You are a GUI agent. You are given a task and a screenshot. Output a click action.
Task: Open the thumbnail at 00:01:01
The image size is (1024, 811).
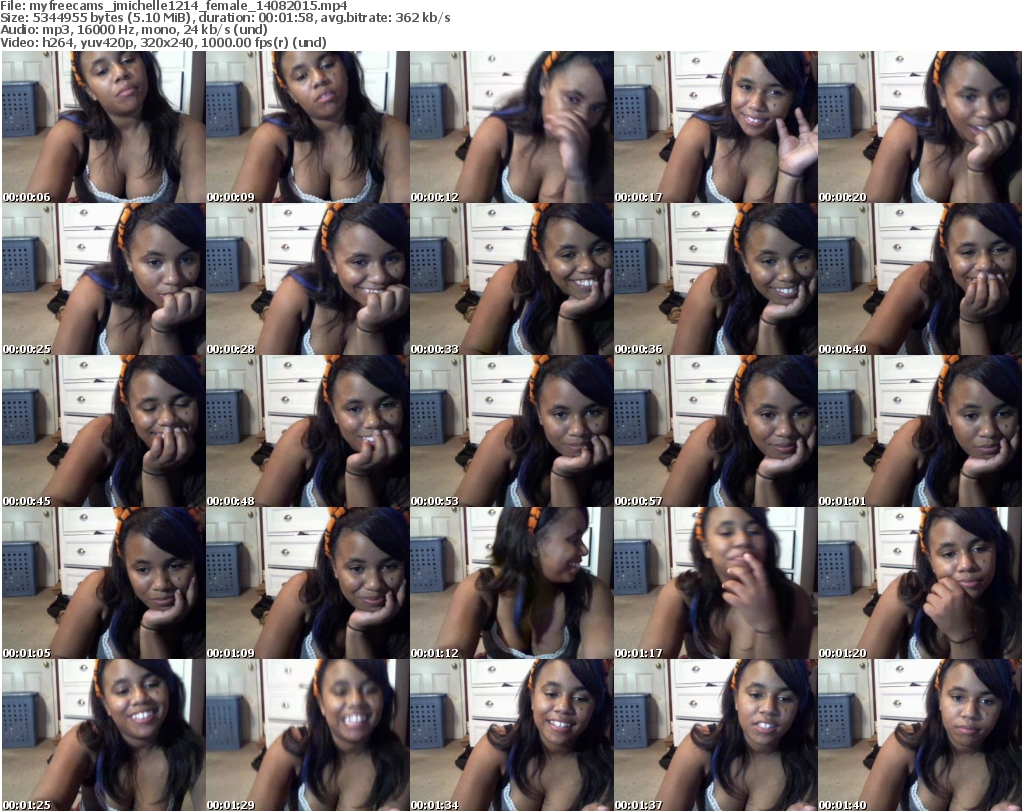pos(920,431)
